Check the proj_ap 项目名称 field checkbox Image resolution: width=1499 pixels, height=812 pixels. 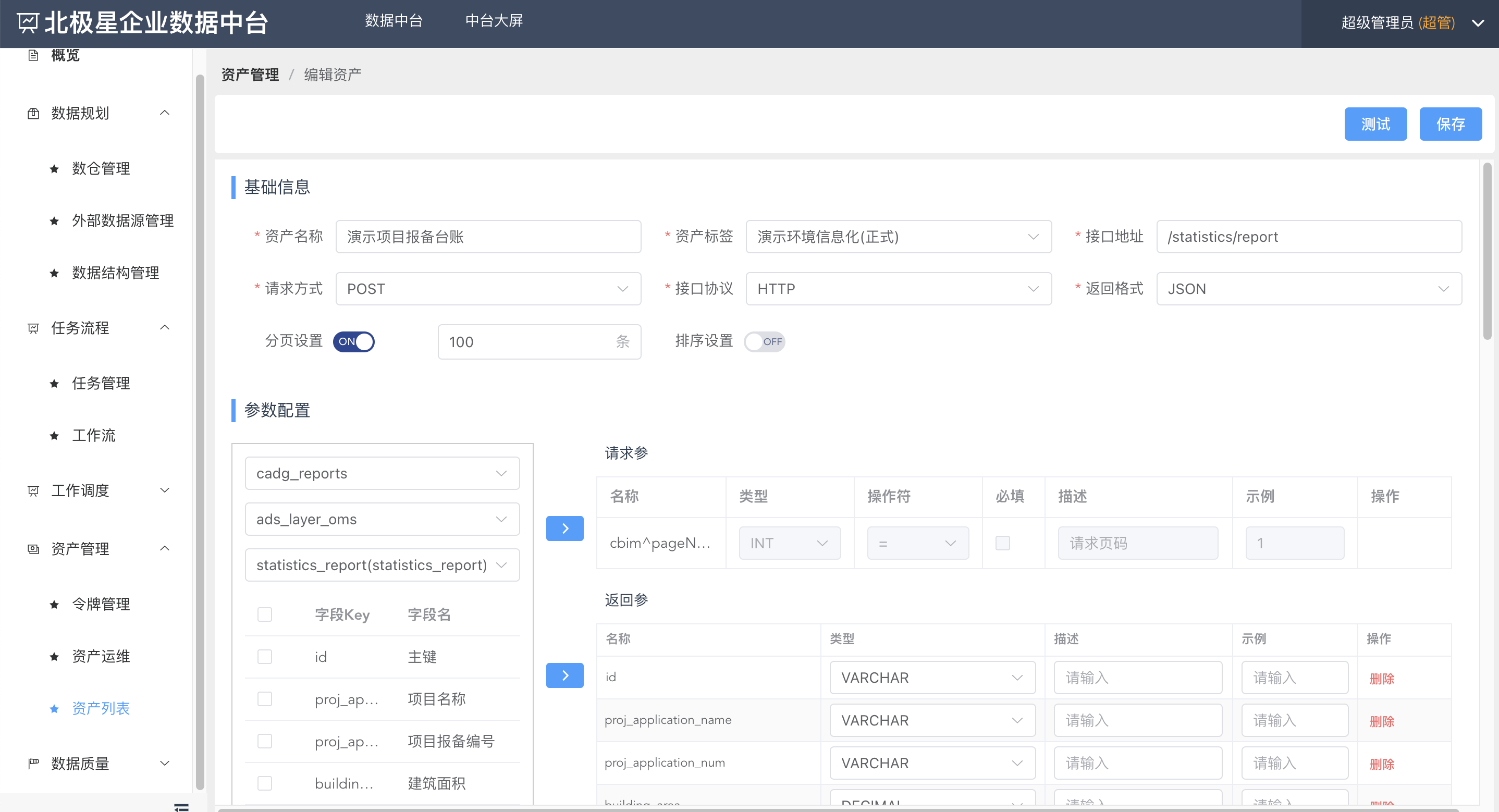pyautogui.click(x=265, y=699)
